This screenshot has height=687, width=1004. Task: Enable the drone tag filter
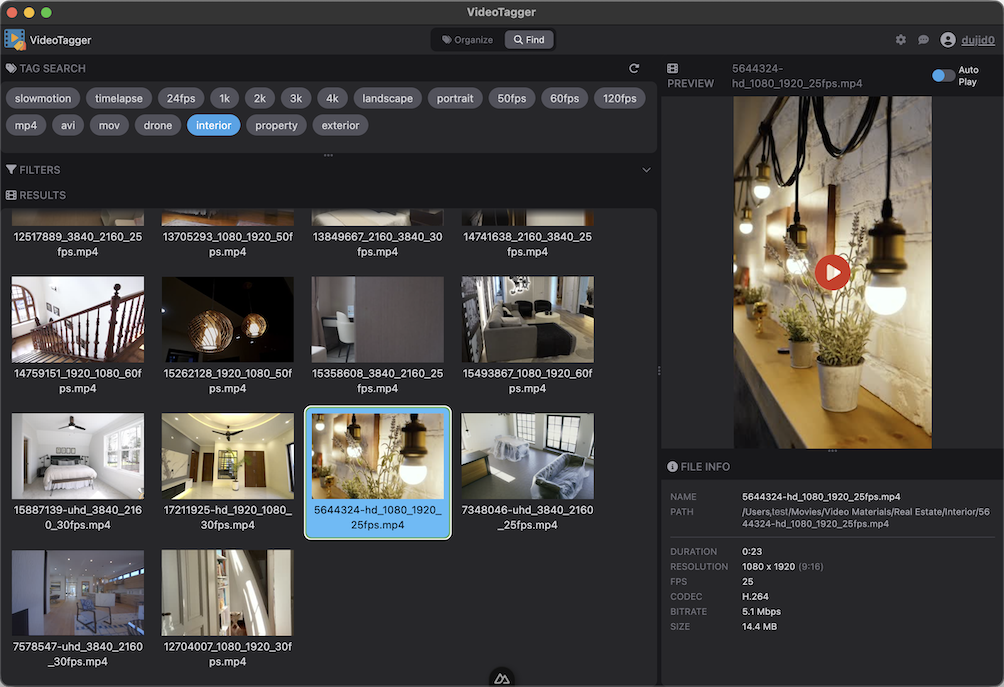pyautogui.click(x=158, y=124)
